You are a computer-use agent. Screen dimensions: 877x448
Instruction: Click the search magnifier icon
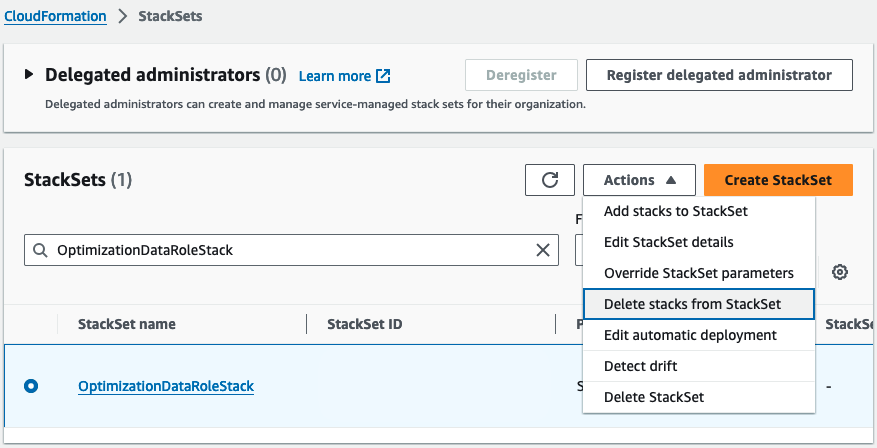pyautogui.click(x=40, y=250)
